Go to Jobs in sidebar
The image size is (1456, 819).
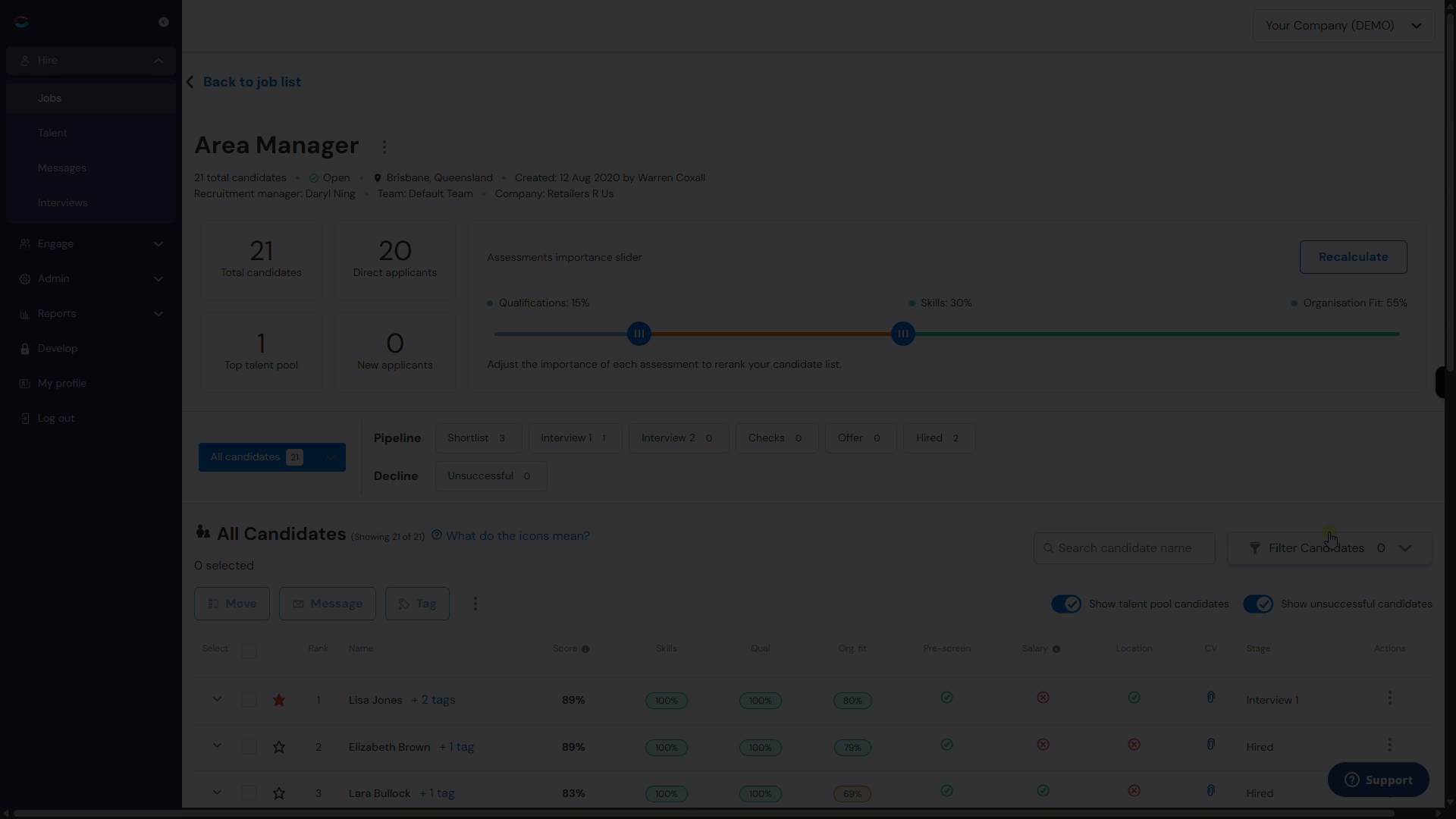pyautogui.click(x=91, y=99)
